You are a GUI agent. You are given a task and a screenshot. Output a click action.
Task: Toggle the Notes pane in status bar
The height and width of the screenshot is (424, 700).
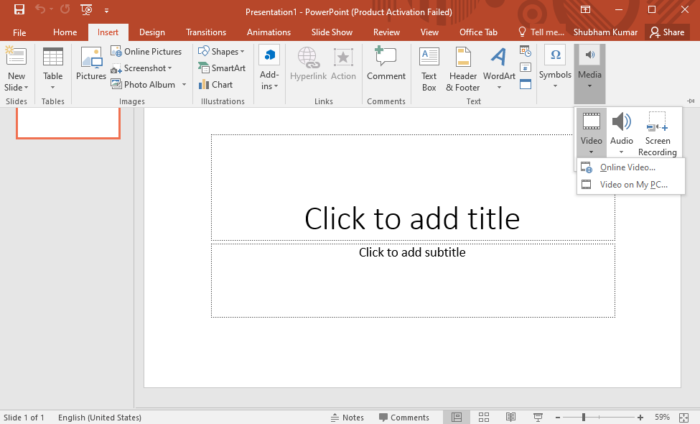(346, 417)
